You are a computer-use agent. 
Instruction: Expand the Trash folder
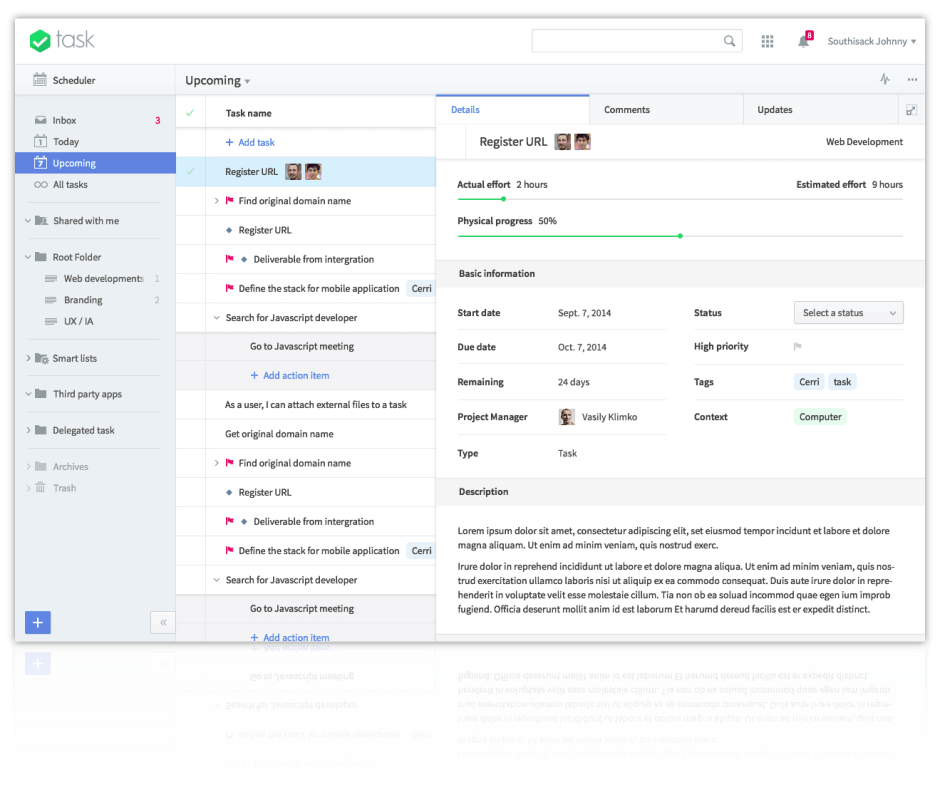[28, 488]
